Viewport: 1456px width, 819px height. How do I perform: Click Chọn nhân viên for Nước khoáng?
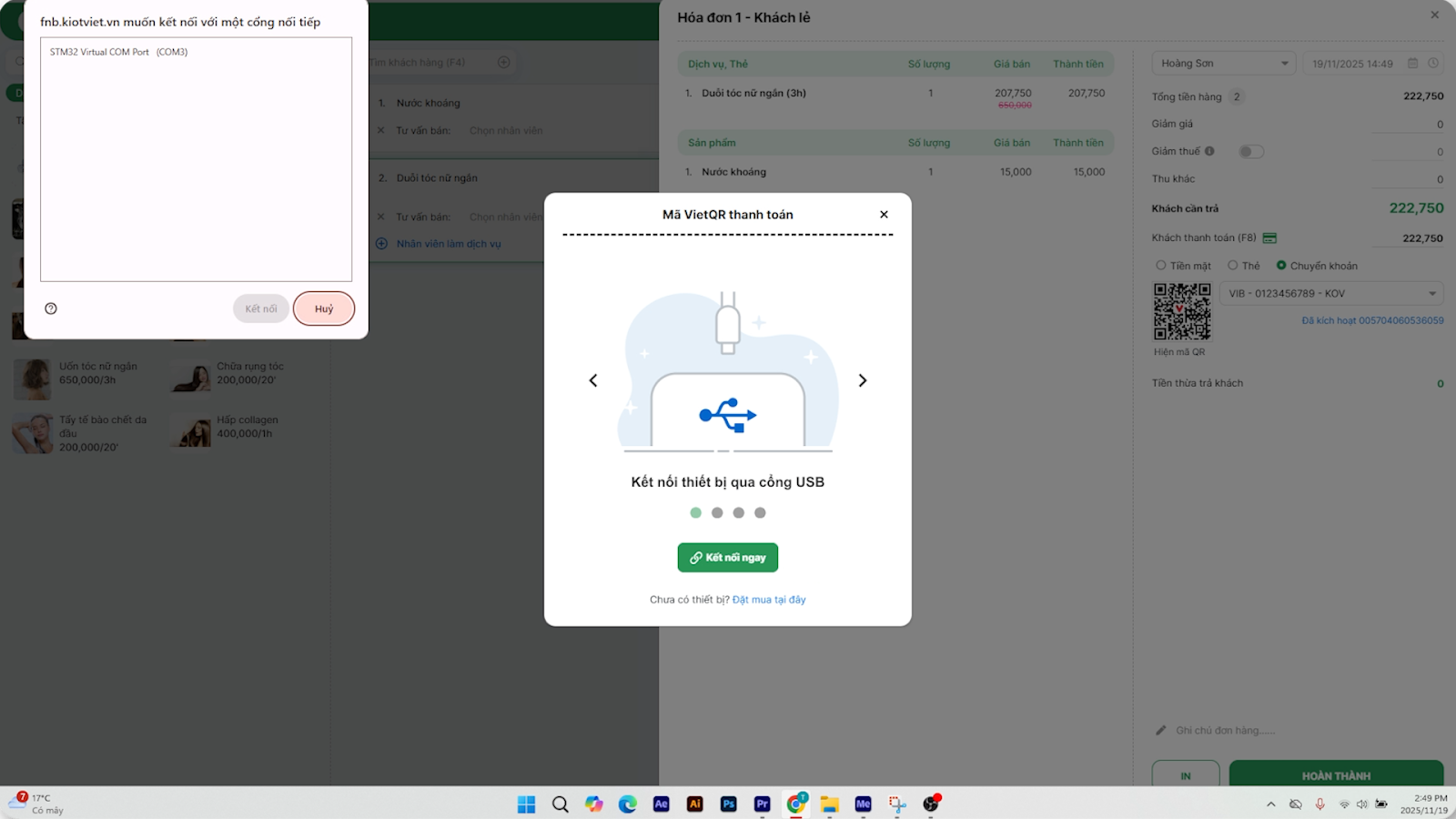pos(506,131)
